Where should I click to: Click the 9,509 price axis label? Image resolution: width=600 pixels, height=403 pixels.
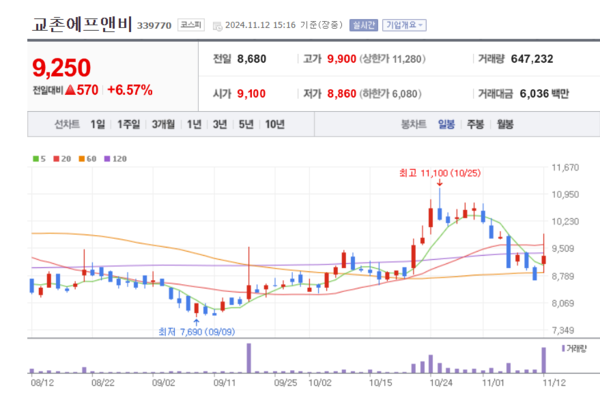[563, 249]
